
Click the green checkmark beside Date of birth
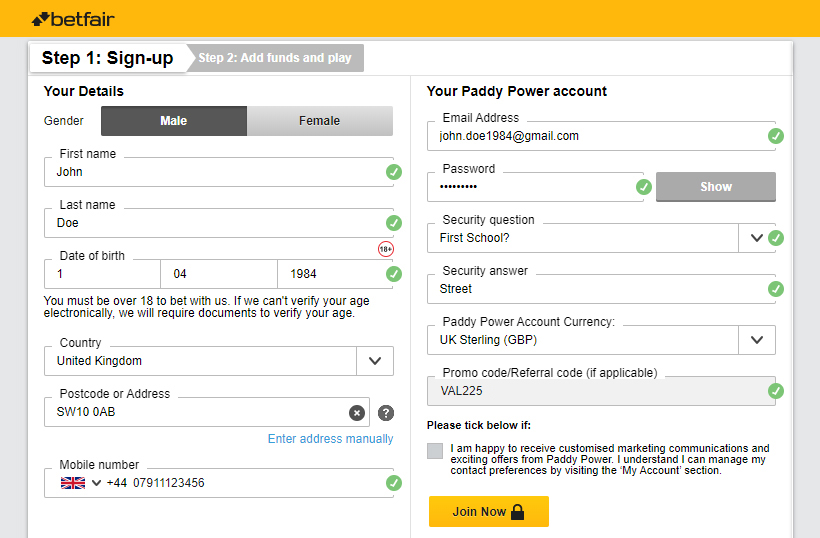tap(394, 274)
